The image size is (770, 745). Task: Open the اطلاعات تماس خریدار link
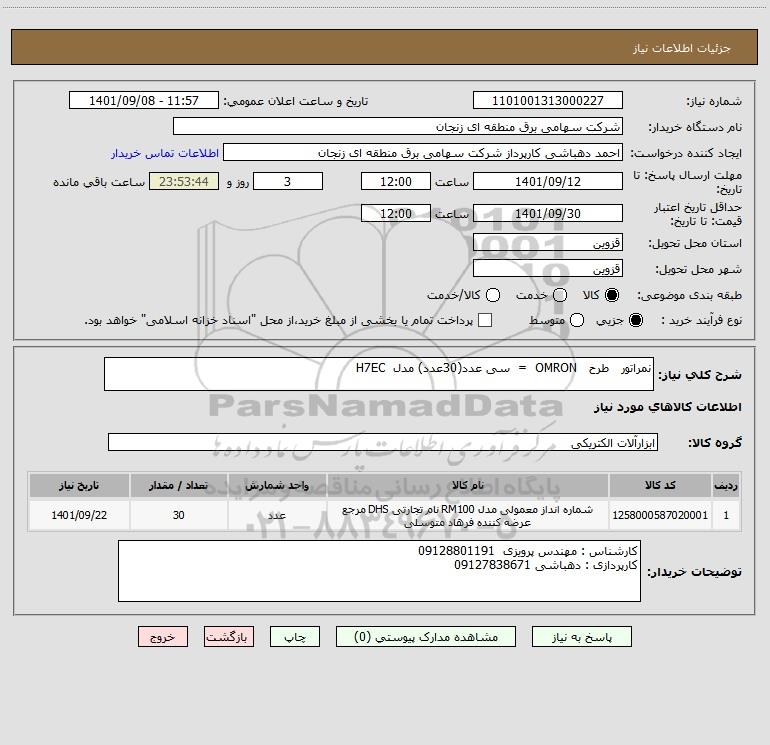click(x=165, y=153)
